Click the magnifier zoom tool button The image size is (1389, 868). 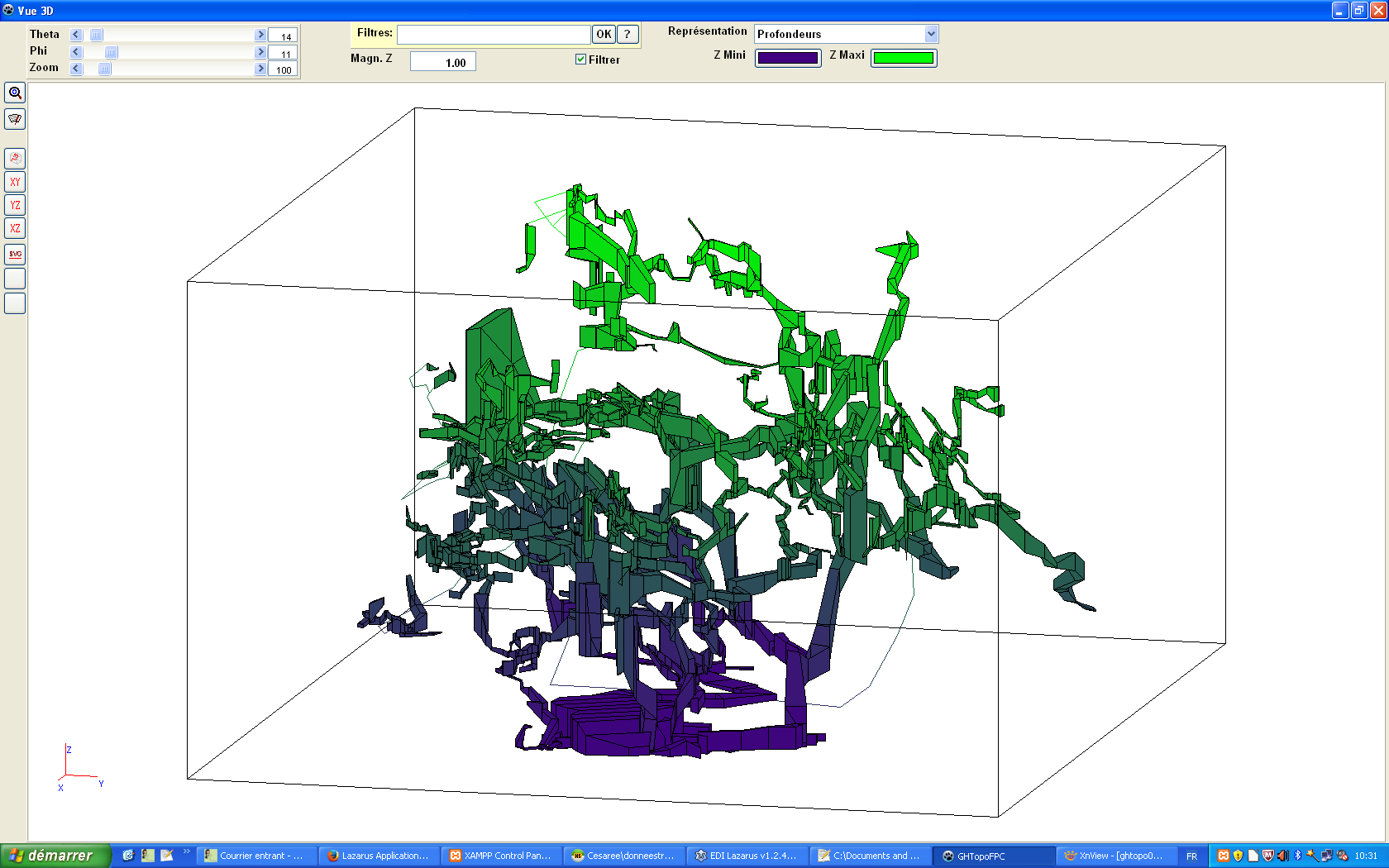point(15,93)
